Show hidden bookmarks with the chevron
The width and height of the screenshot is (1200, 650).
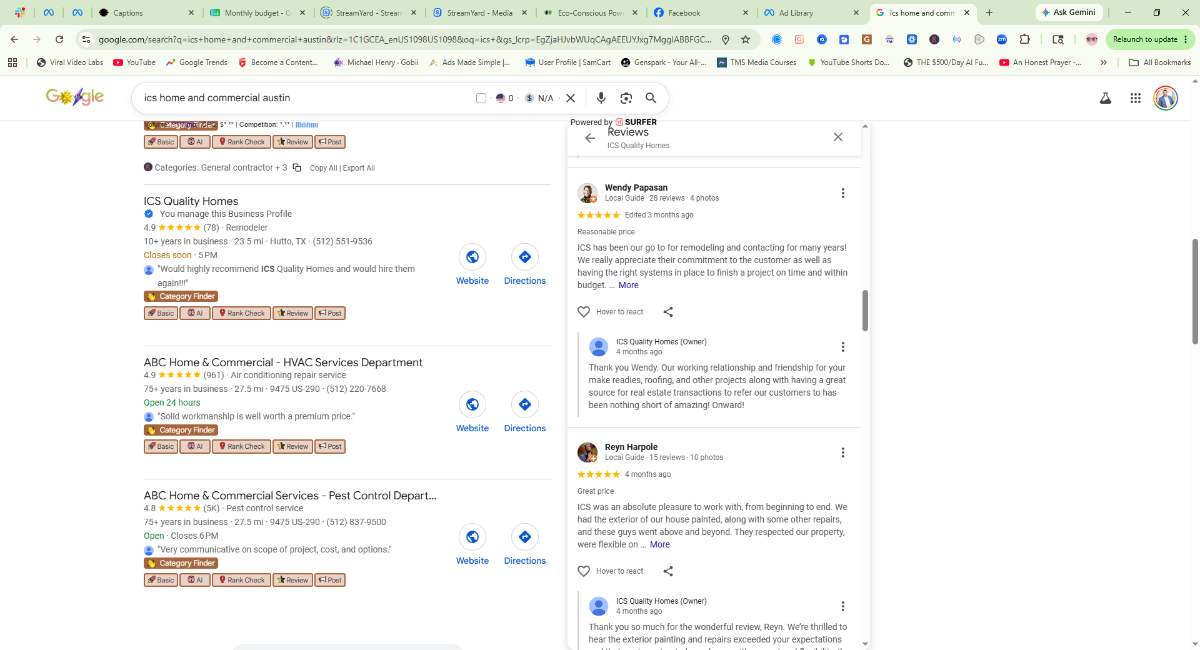1103,62
